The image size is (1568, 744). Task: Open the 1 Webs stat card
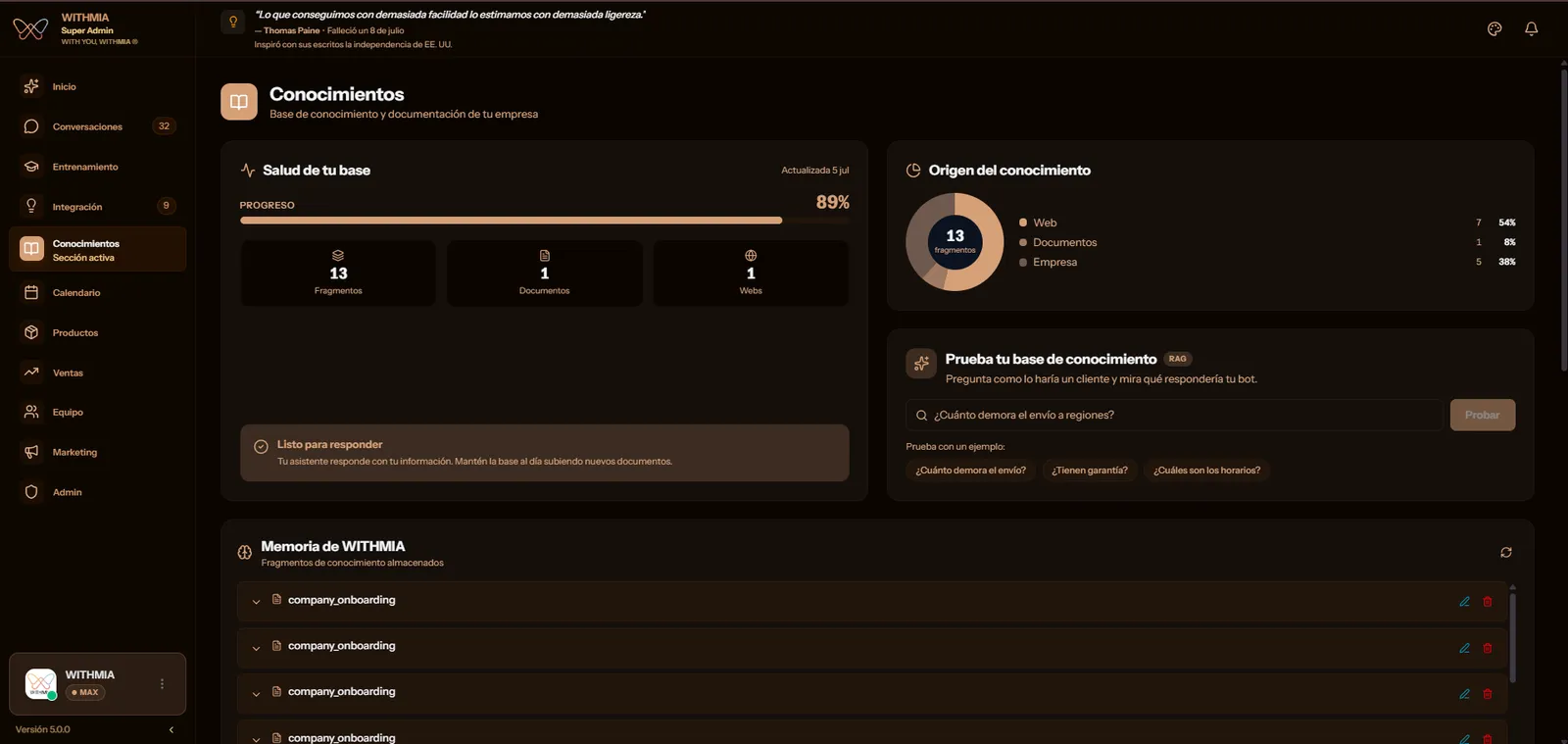pos(751,273)
